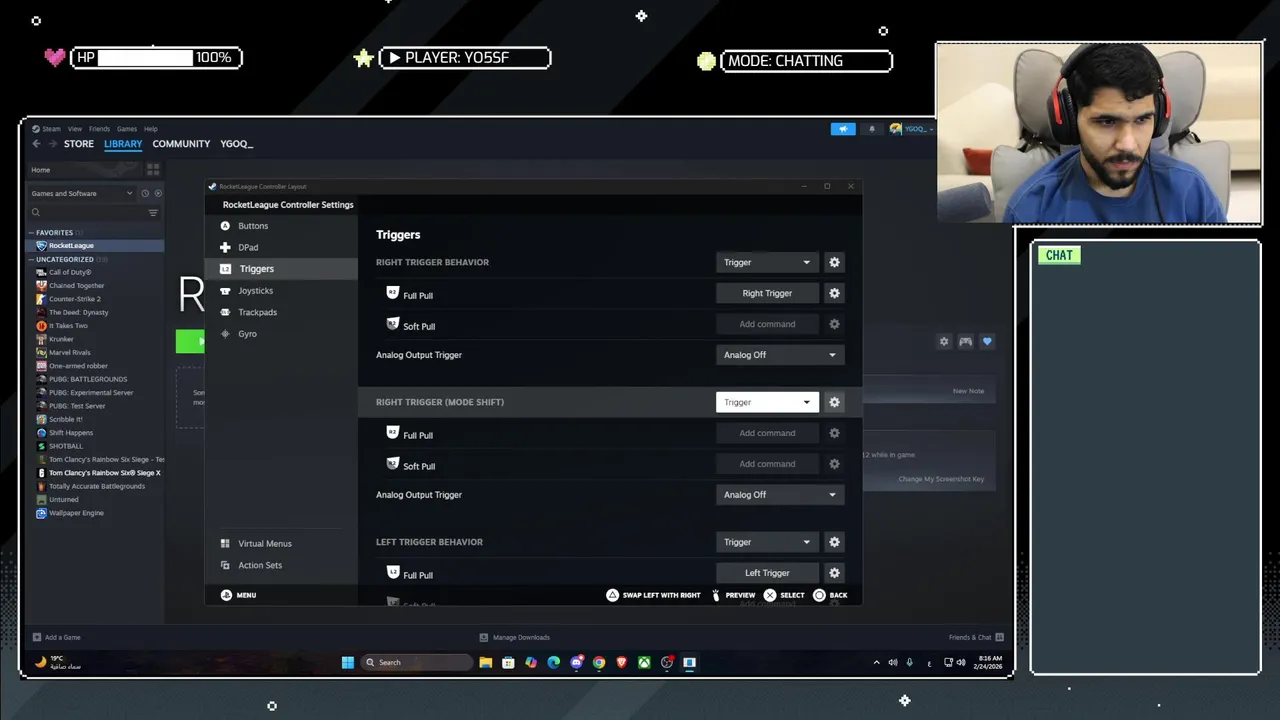Viewport: 1280px width, 720px height.
Task: Open the Friends menu in Steam
Action: coord(99,129)
